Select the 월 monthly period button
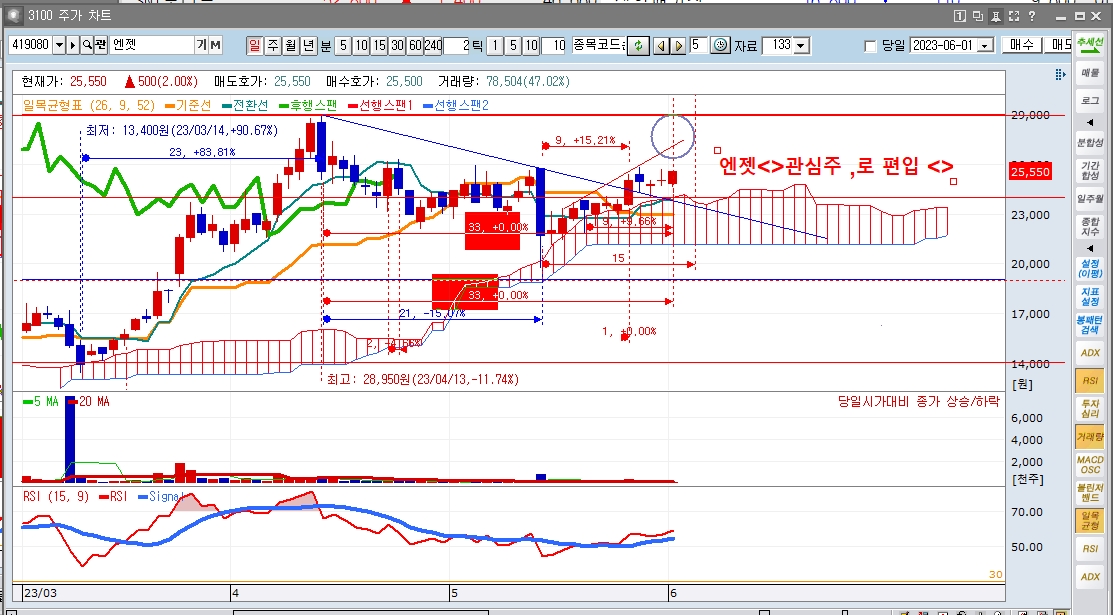Viewport: 1113px width, 615px height. click(x=290, y=45)
